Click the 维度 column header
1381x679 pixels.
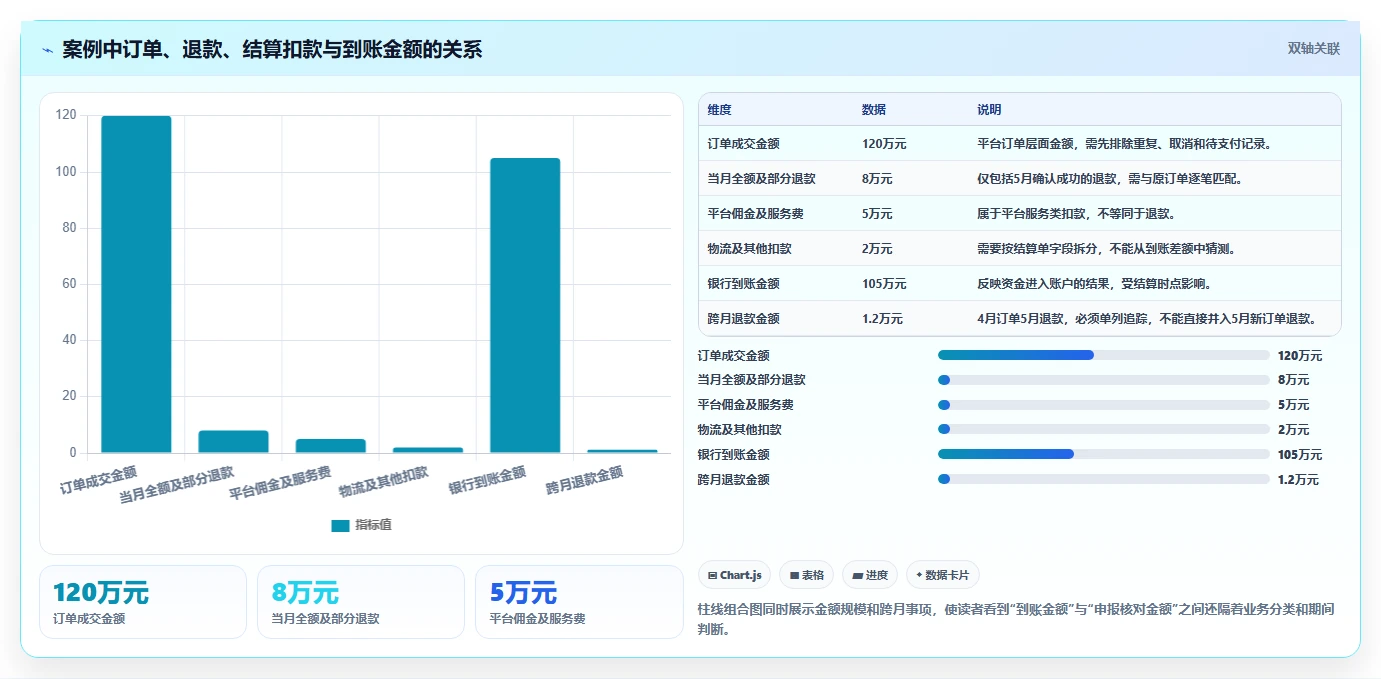[x=720, y=110]
